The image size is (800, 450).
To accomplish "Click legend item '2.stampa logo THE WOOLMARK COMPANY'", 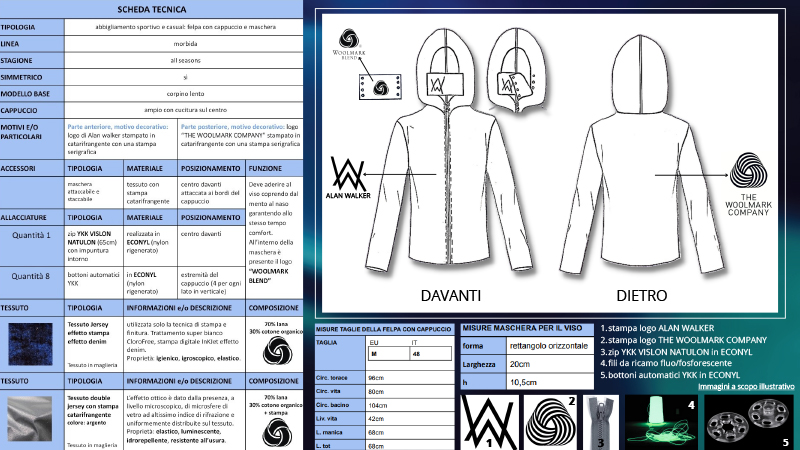I will 684,340.
